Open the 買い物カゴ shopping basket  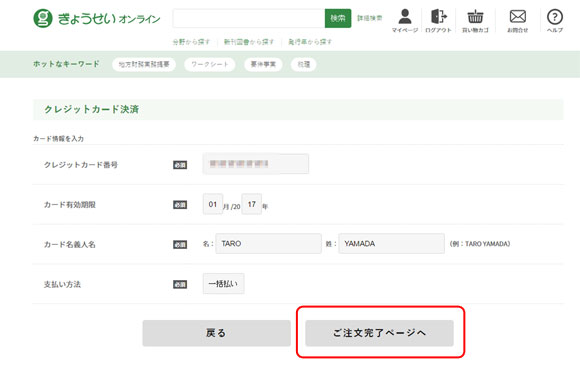[x=475, y=21]
